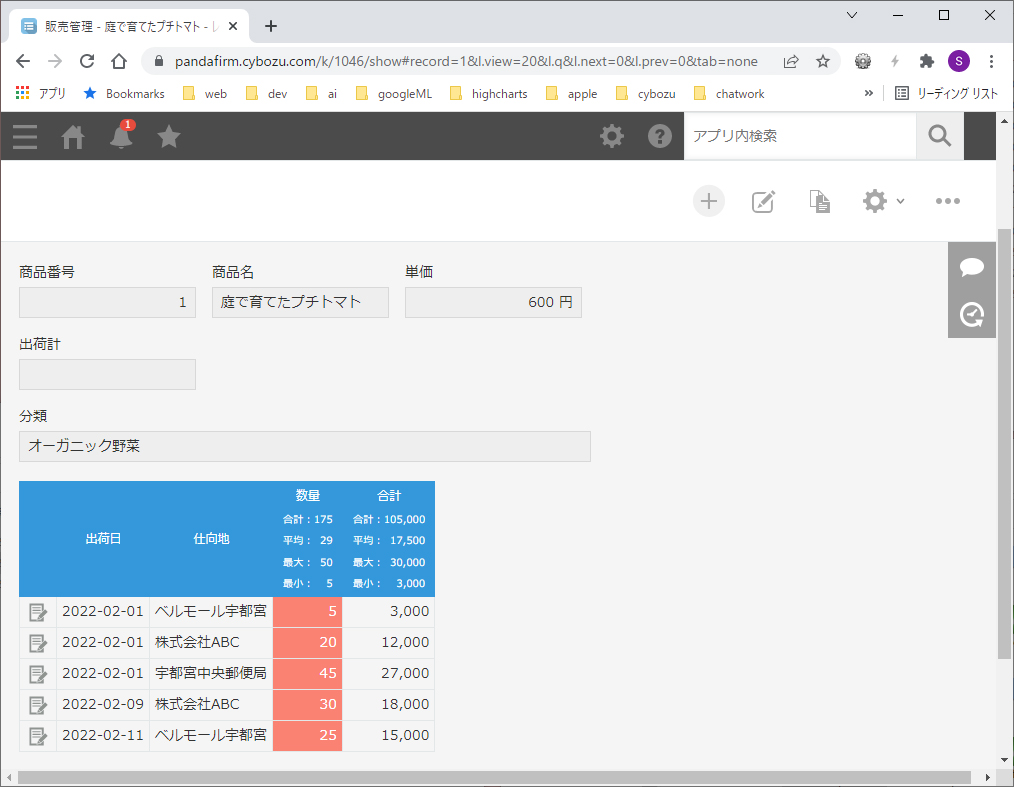Open the app settings gear dropdown
This screenshot has height=787, width=1014.
[883, 201]
